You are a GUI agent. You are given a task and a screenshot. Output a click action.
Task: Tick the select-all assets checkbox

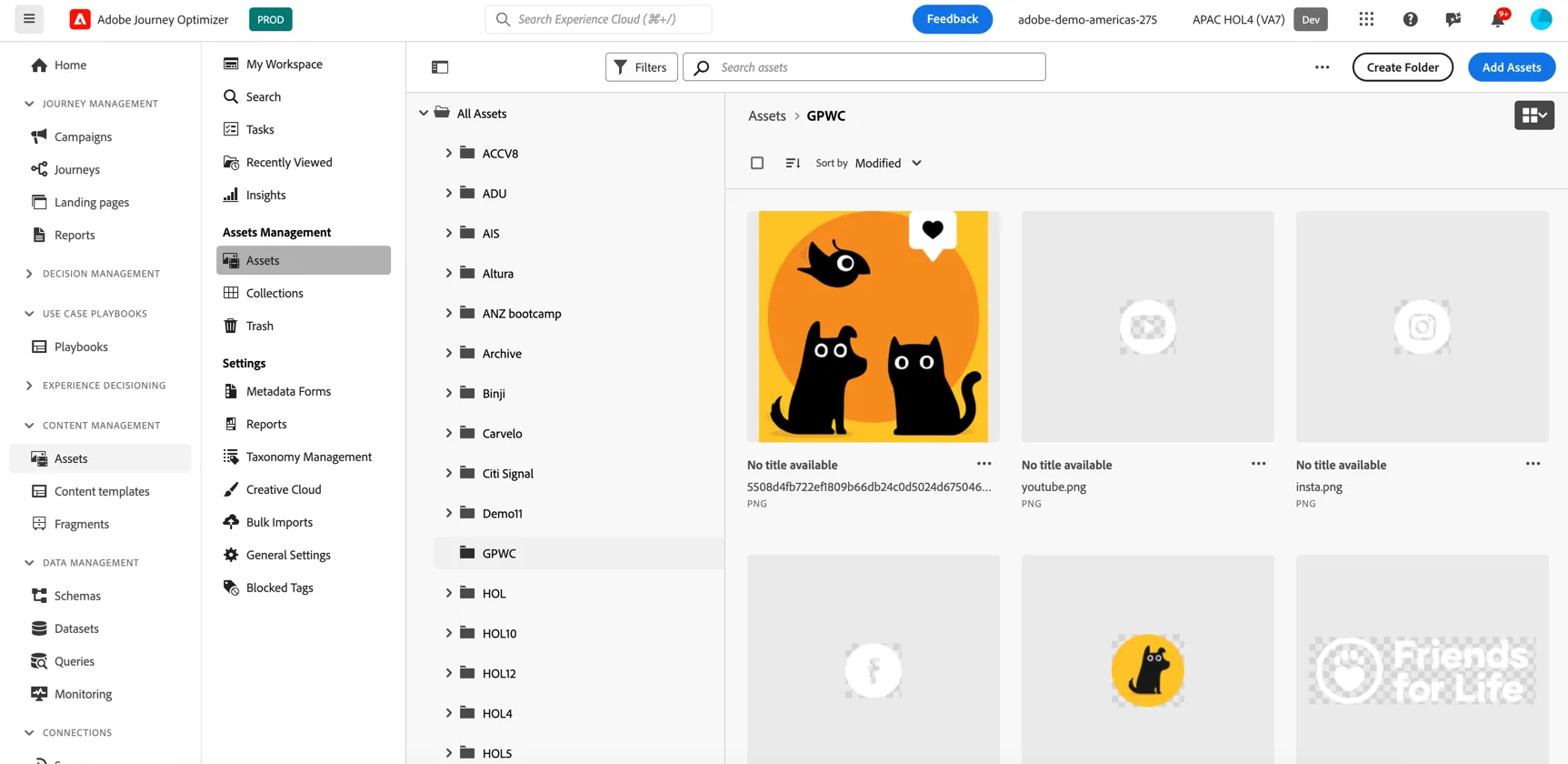[757, 163]
